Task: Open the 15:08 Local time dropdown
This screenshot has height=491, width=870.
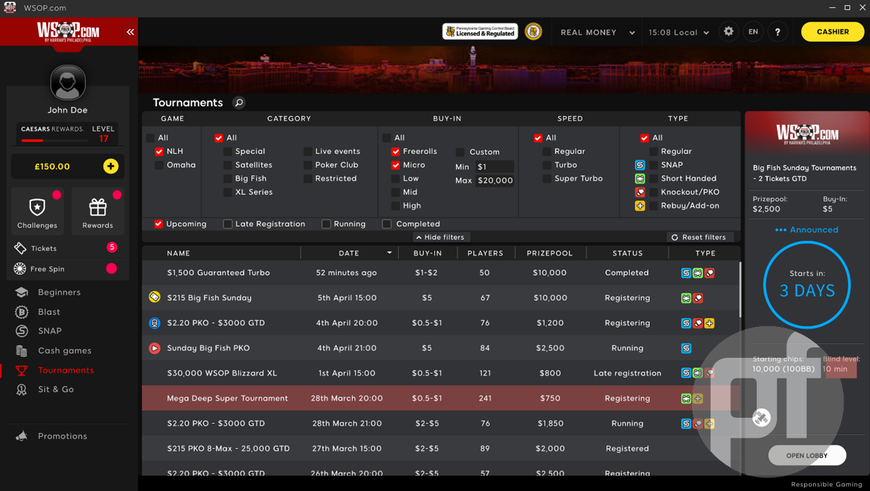Action: click(x=679, y=32)
